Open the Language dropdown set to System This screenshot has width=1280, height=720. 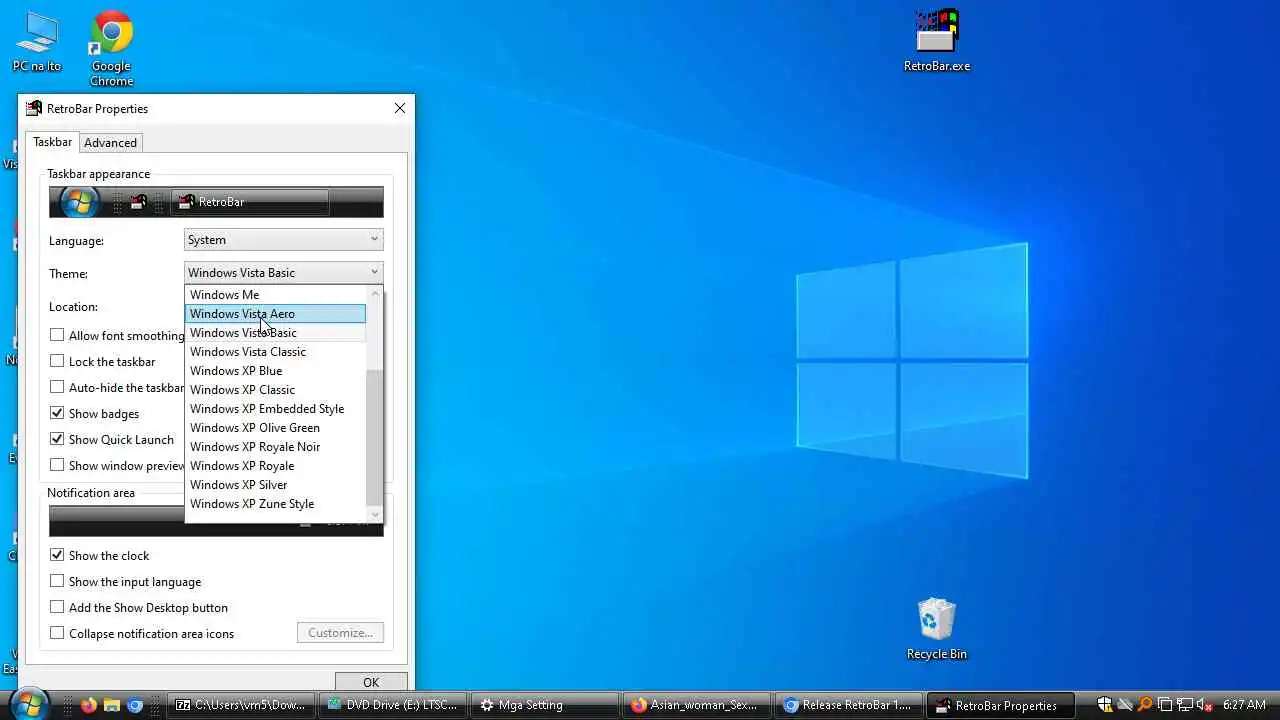284,240
